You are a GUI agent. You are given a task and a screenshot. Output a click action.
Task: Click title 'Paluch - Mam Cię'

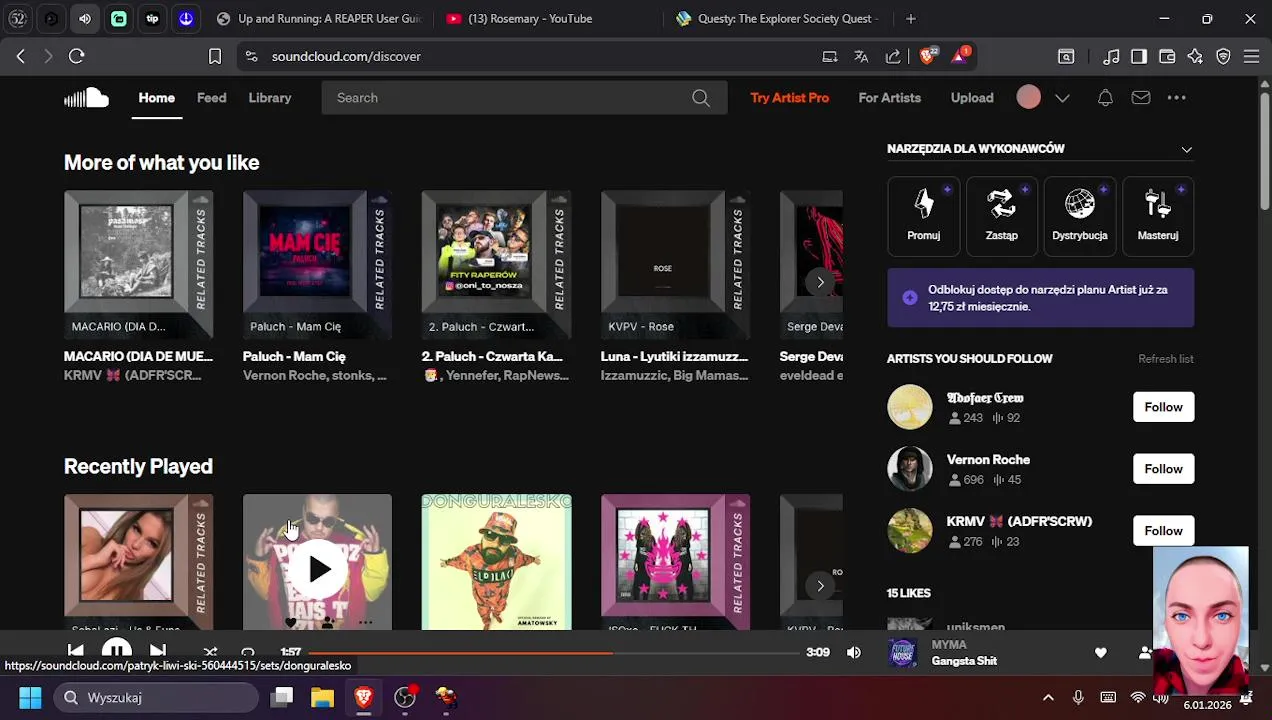click(294, 357)
